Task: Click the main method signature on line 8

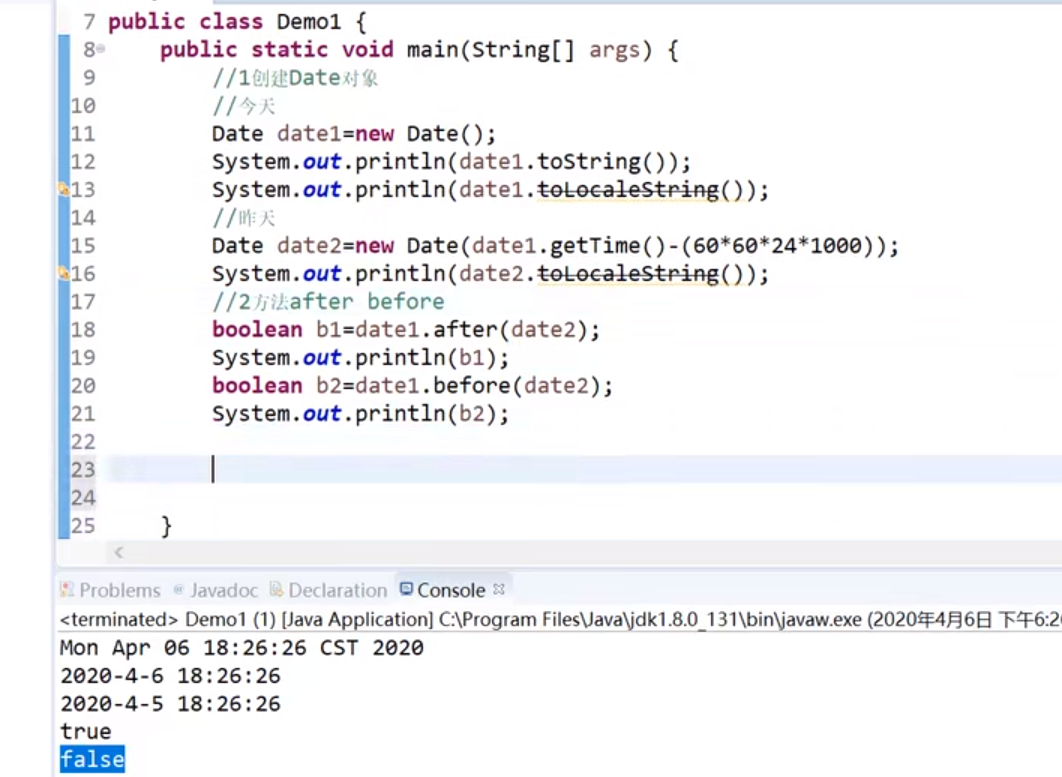Action: click(419, 49)
